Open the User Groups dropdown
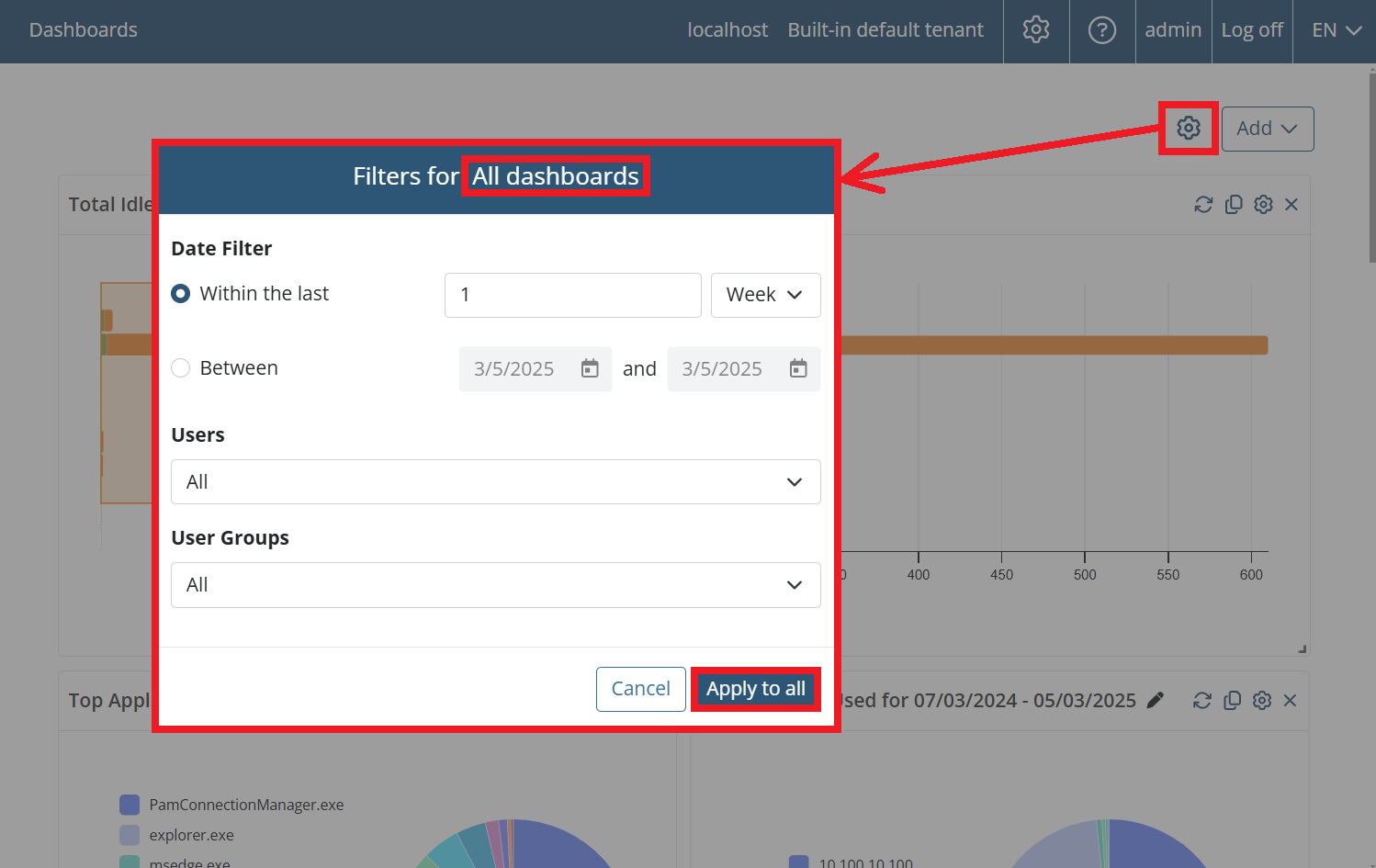Screen dimensions: 1376x868 coord(495,585)
